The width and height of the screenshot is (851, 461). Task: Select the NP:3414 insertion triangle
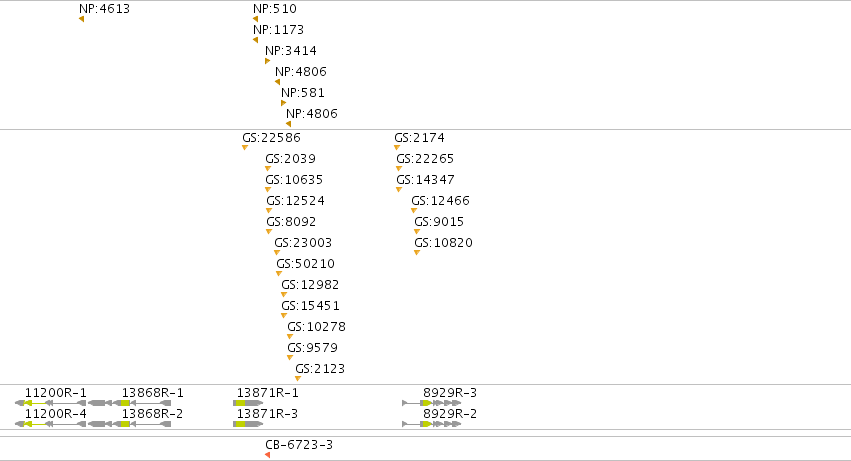click(268, 61)
